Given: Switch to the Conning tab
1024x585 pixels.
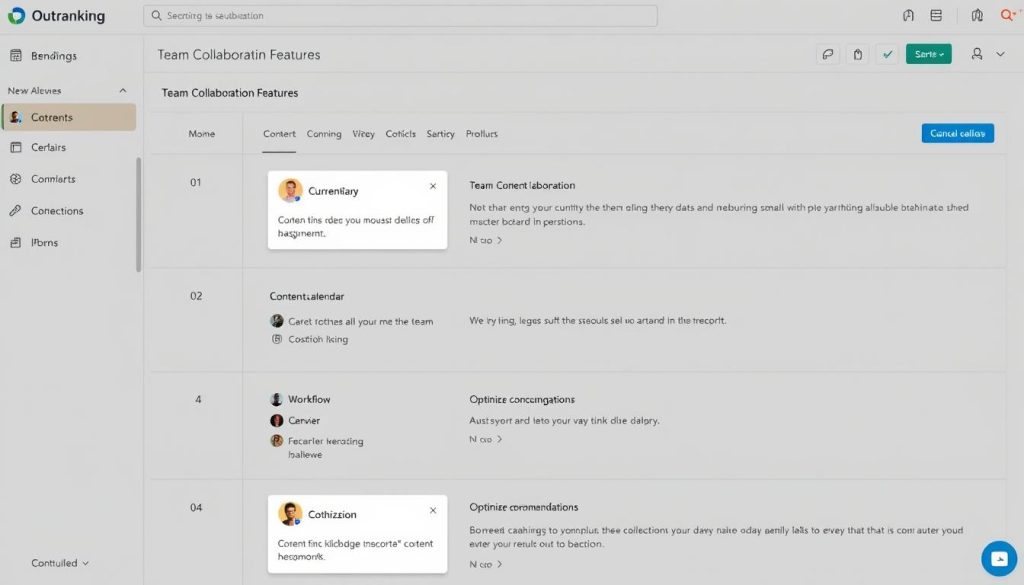Looking at the screenshot, I should (324, 134).
